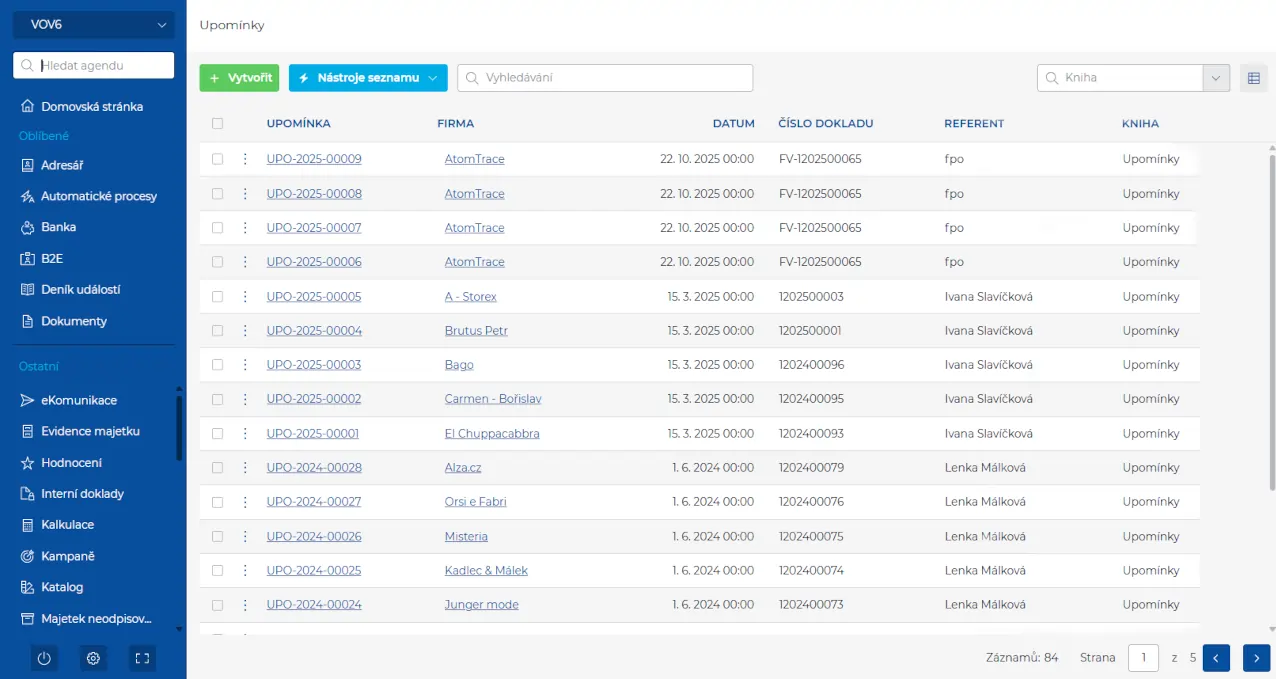This screenshot has height=679, width=1276.
Task: Expand the VOV6 company selector
Action: (93, 25)
